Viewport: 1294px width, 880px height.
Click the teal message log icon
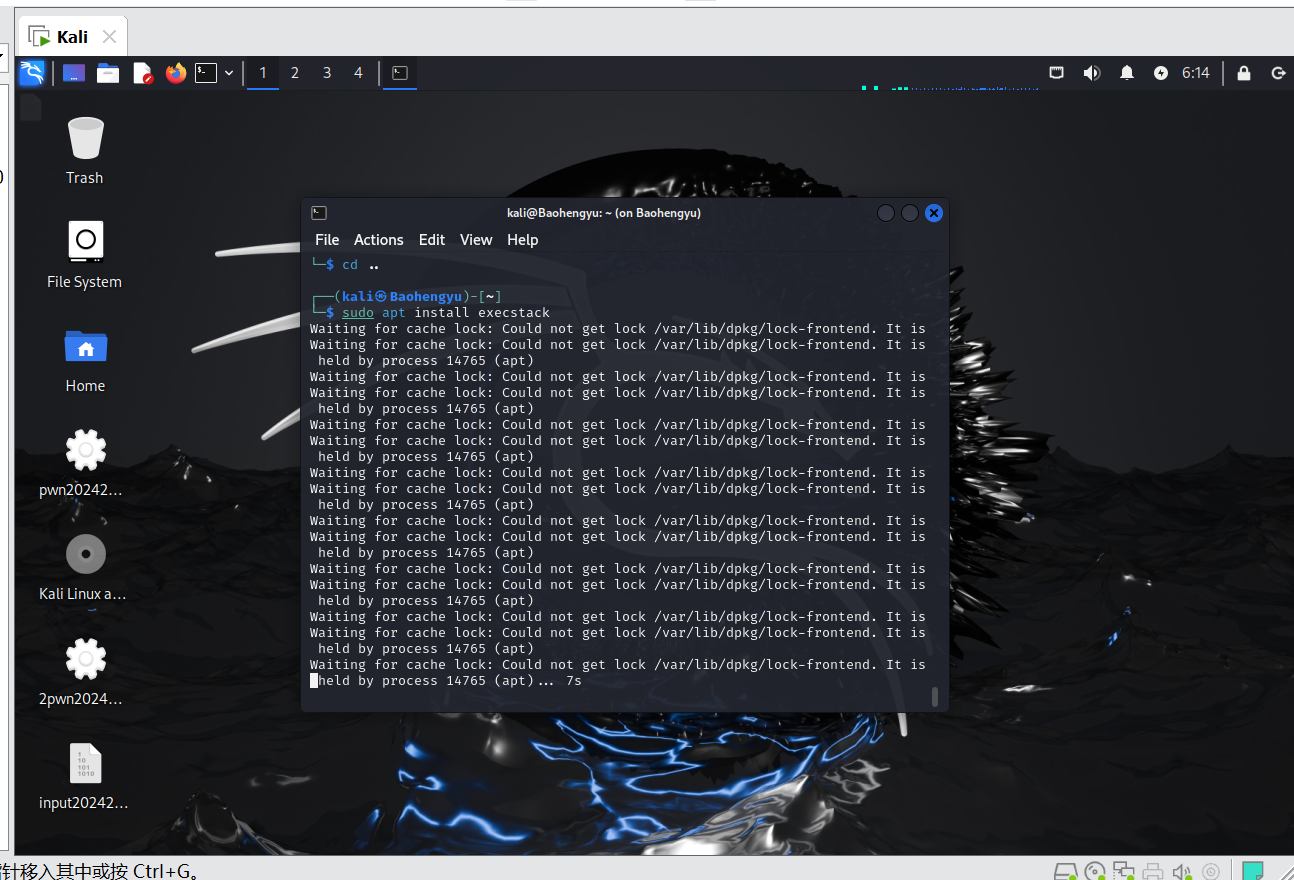pos(1253,871)
